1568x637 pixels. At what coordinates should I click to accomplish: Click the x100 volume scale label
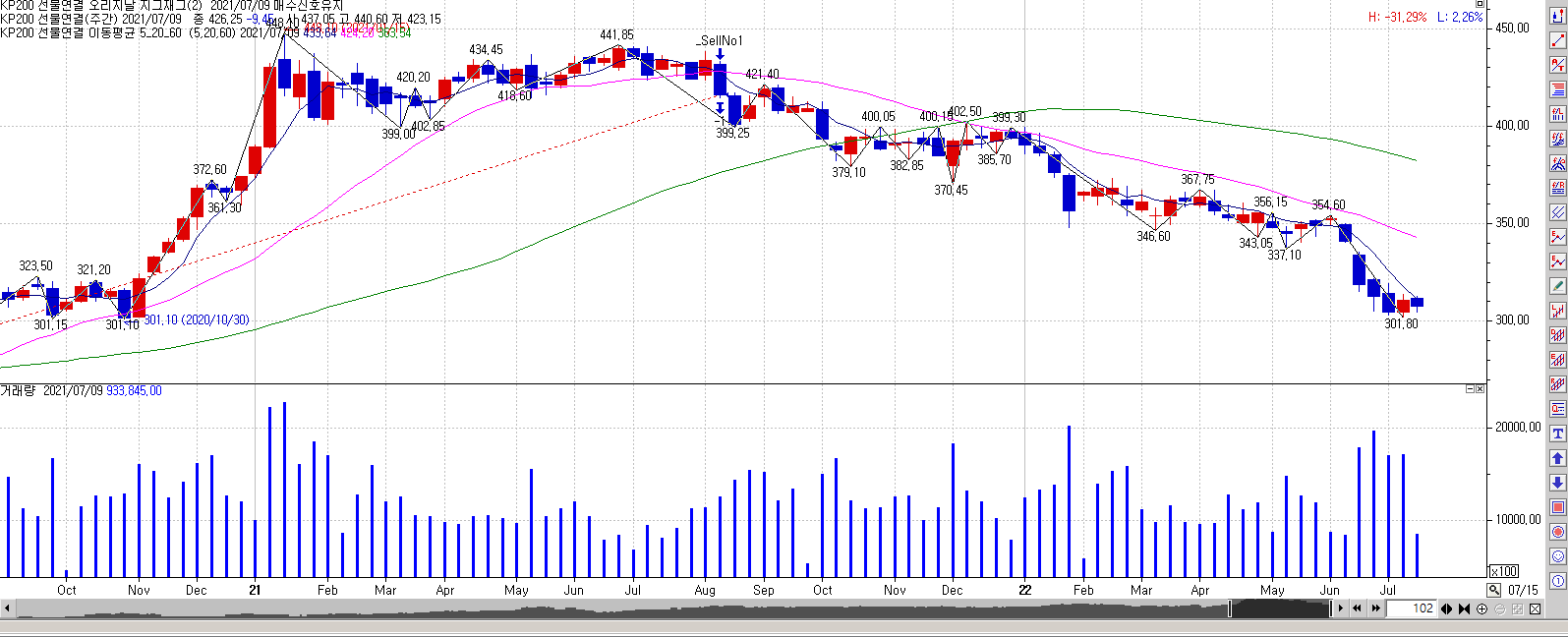point(1503,571)
